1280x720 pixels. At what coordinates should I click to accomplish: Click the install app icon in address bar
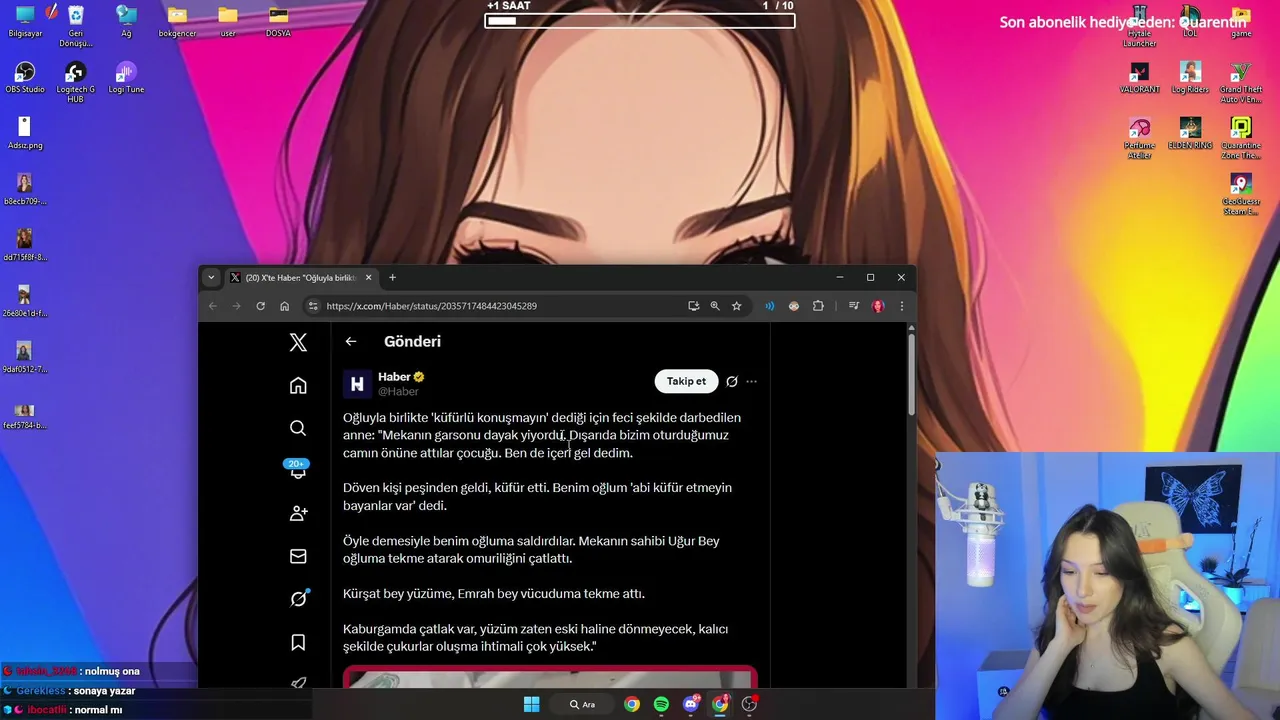693,306
